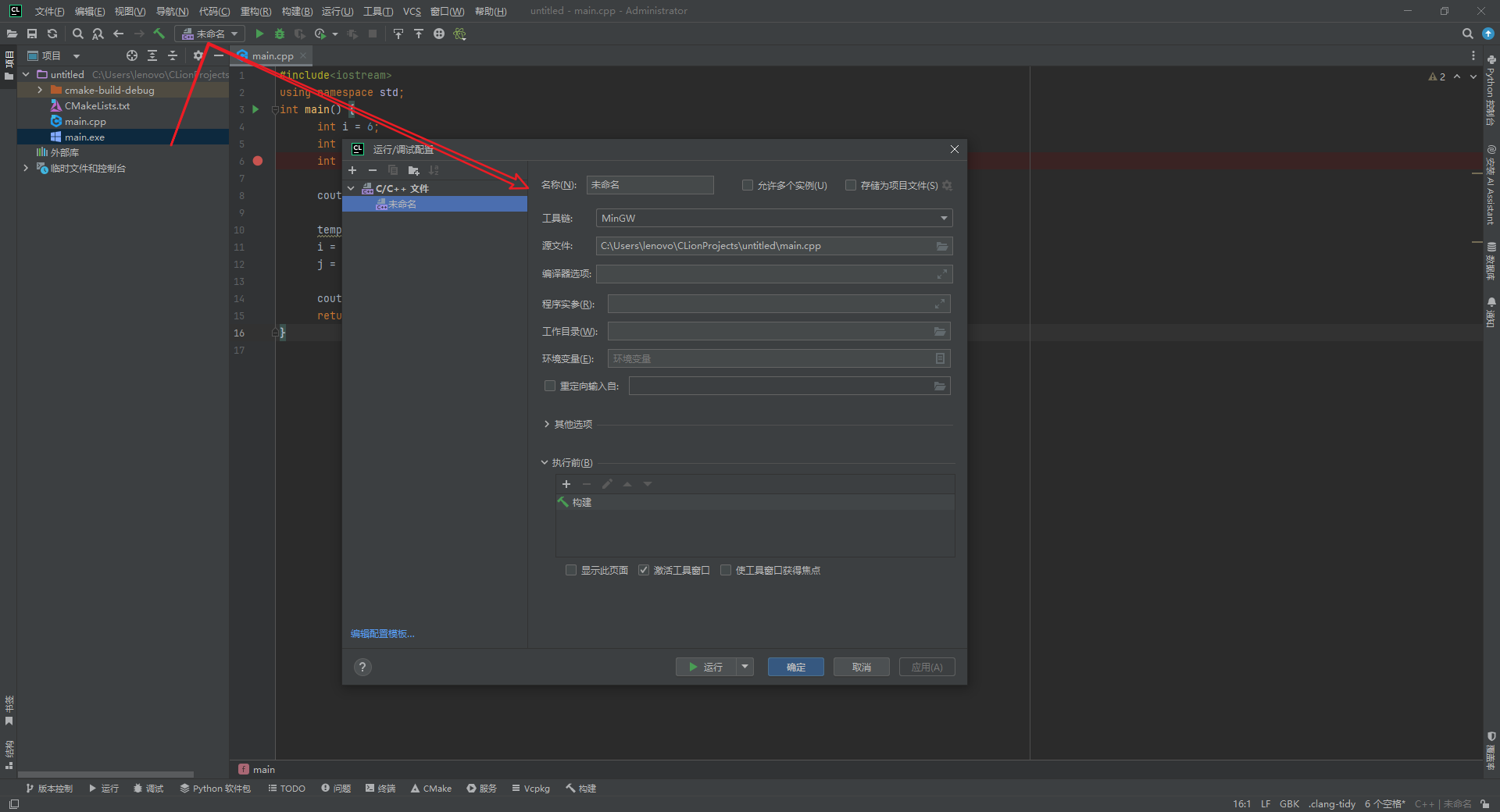Toggle Show this page checkbox
Image resolution: width=1500 pixels, height=812 pixels.
(x=571, y=570)
